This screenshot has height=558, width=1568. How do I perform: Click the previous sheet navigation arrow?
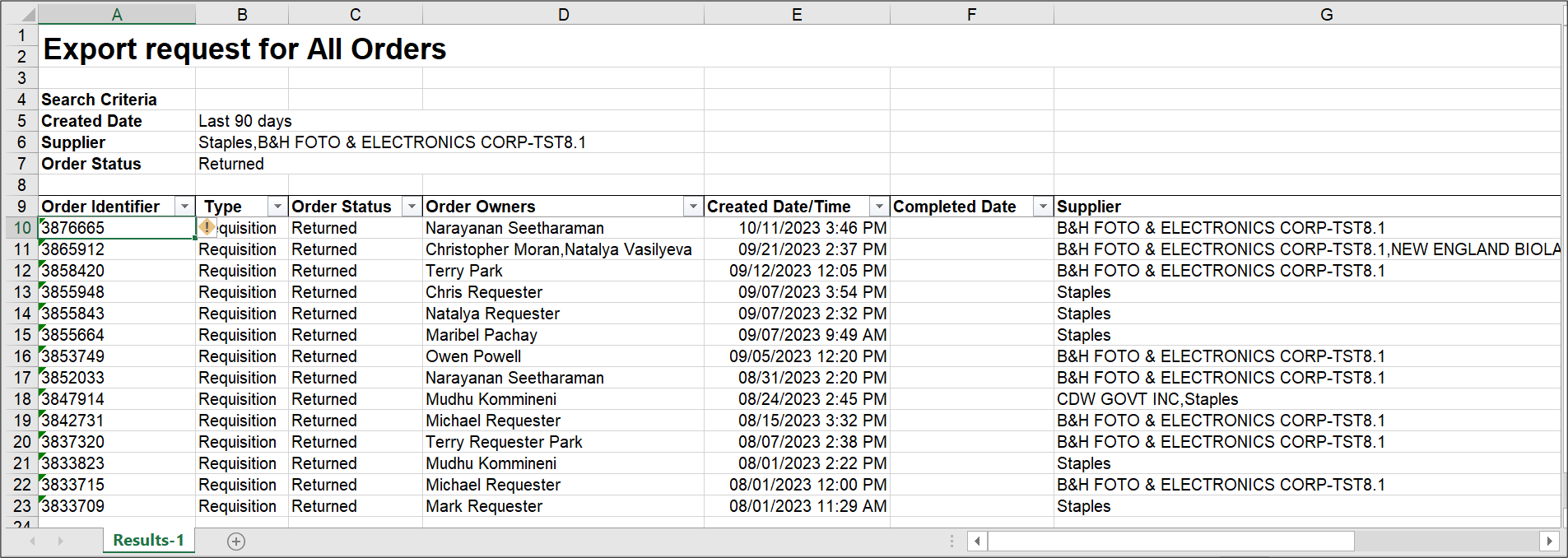click(33, 541)
